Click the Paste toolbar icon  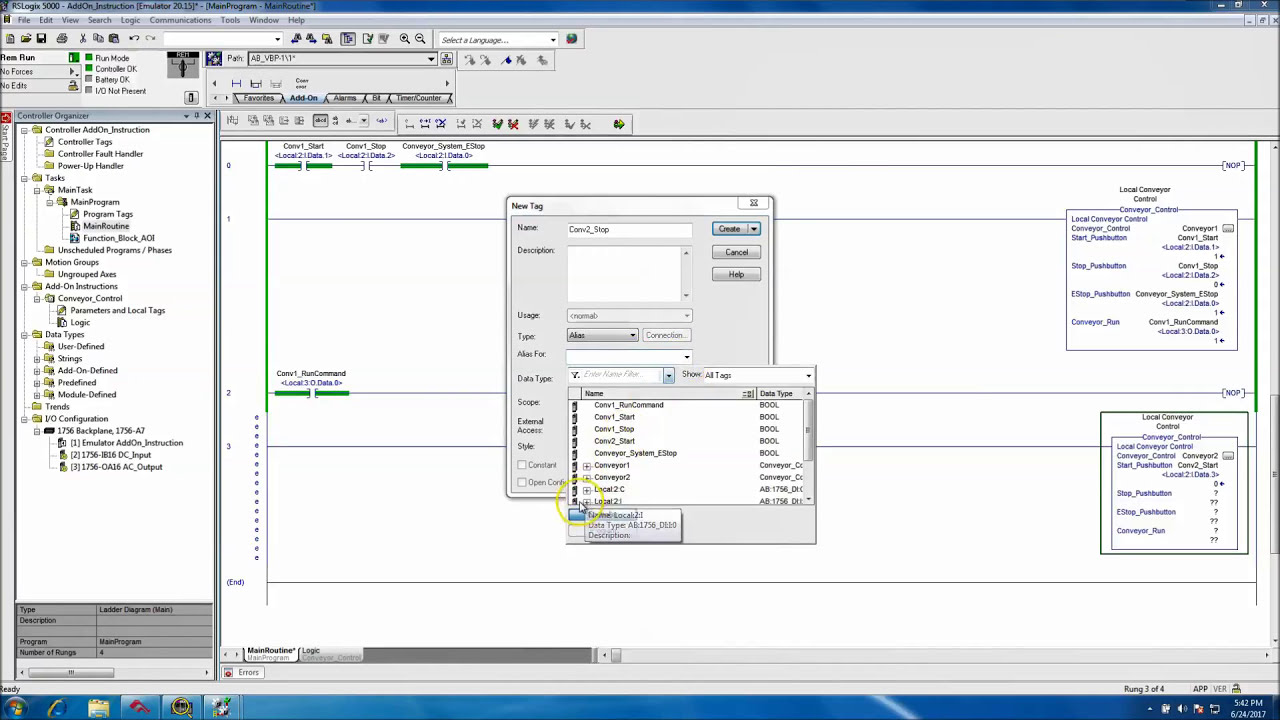(113, 38)
